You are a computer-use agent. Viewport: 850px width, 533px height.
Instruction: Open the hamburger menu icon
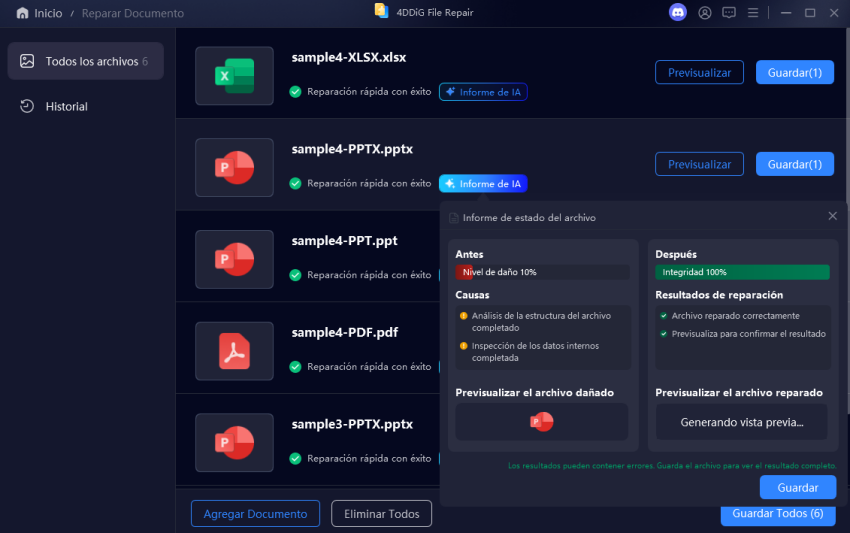pyautogui.click(x=752, y=12)
